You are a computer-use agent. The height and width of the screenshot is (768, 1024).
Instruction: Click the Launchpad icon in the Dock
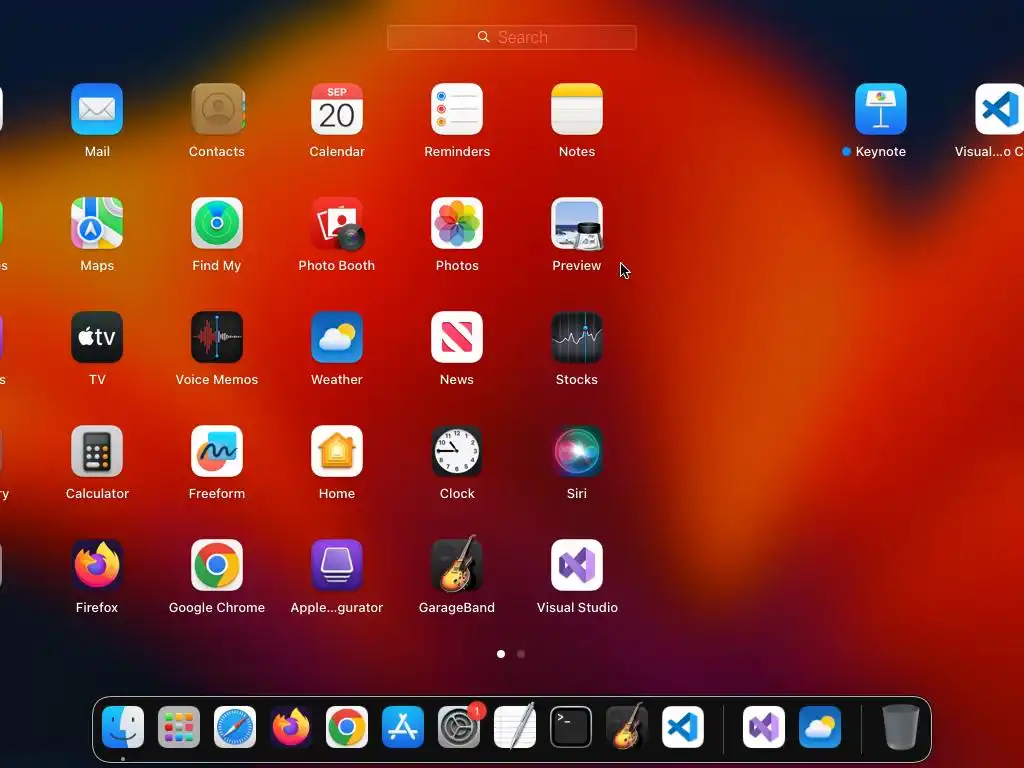coord(179,727)
